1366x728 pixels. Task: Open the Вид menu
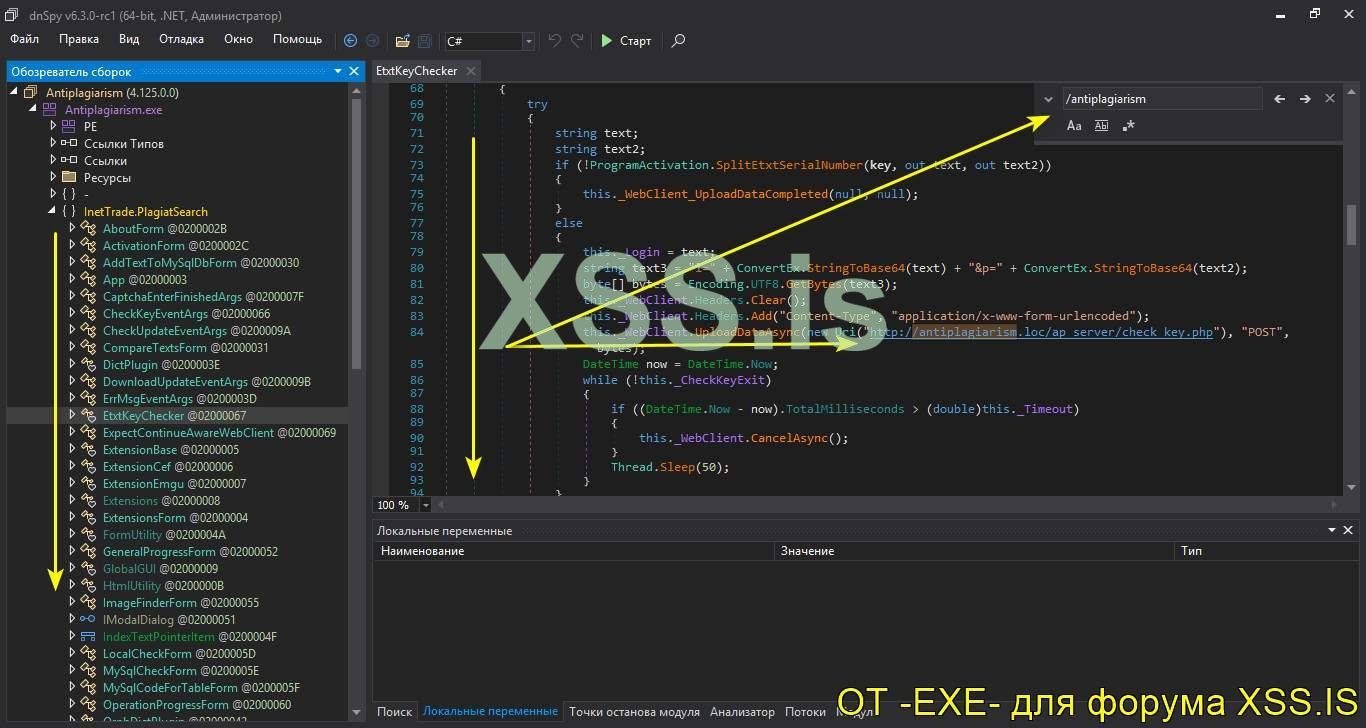tap(129, 39)
